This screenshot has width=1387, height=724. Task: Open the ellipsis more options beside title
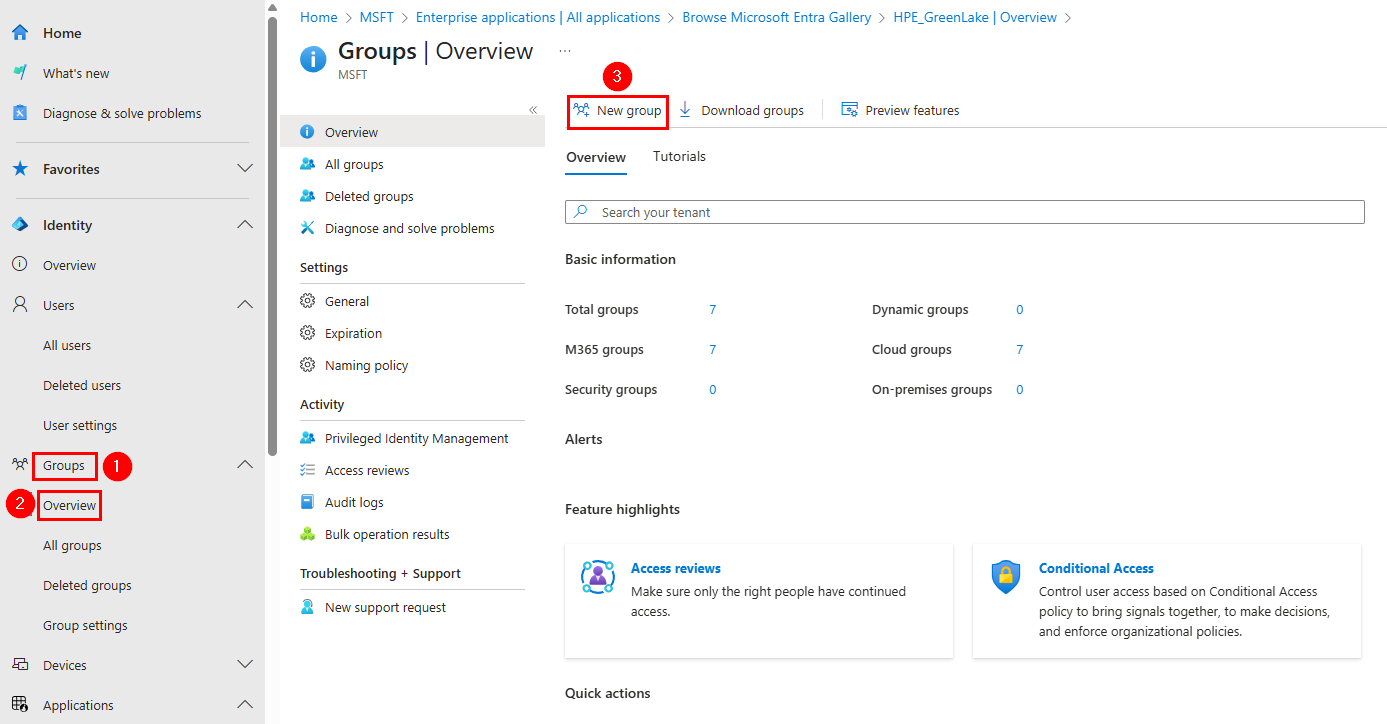565,51
